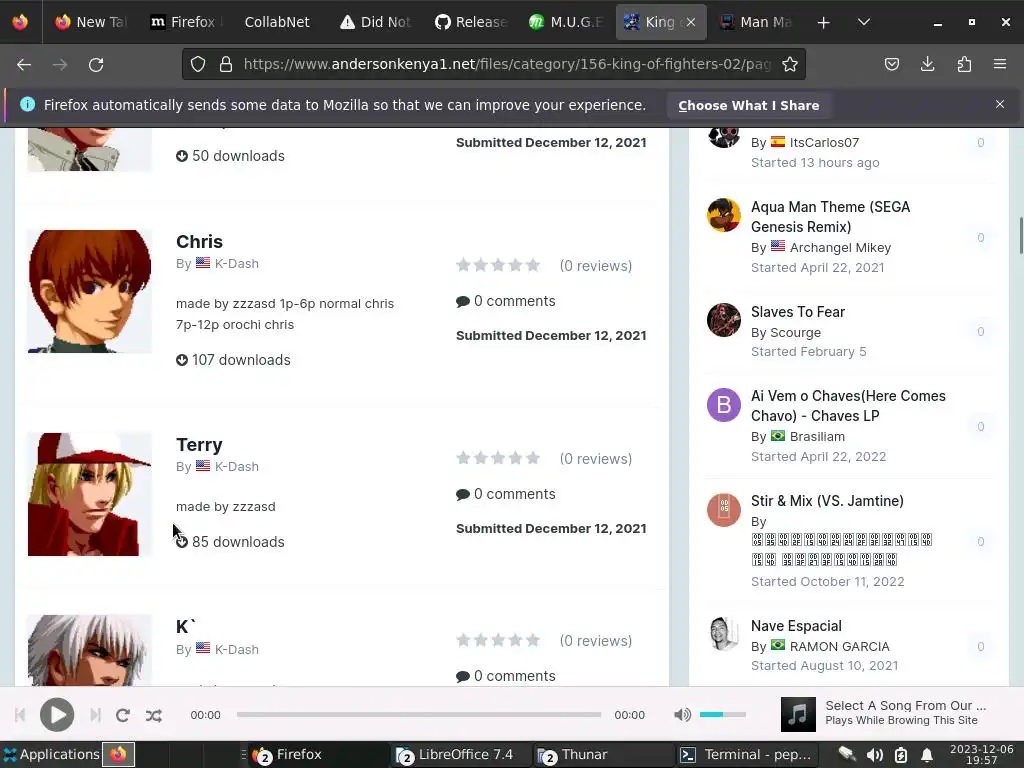The image size is (1024, 768).
Task: Open Terminal from taskbar
Action: pyautogui.click(x=746, y=754)
